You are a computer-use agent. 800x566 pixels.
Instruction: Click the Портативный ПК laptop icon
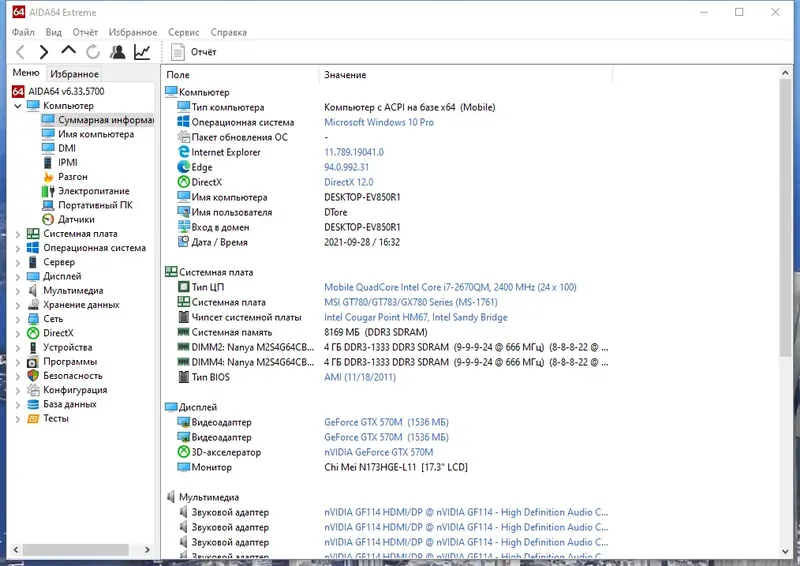tap(48, 205)
